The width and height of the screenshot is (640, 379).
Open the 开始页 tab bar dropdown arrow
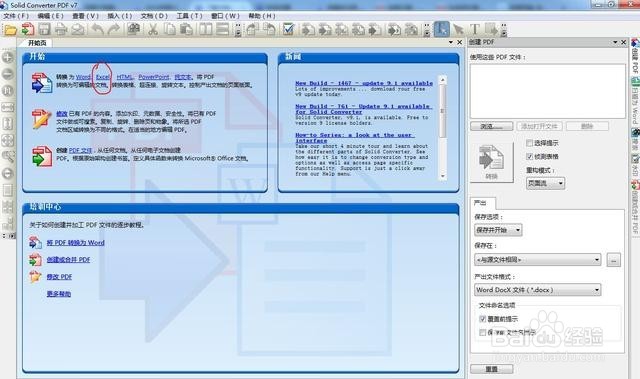pyautogui.click(x=451, y=42)
